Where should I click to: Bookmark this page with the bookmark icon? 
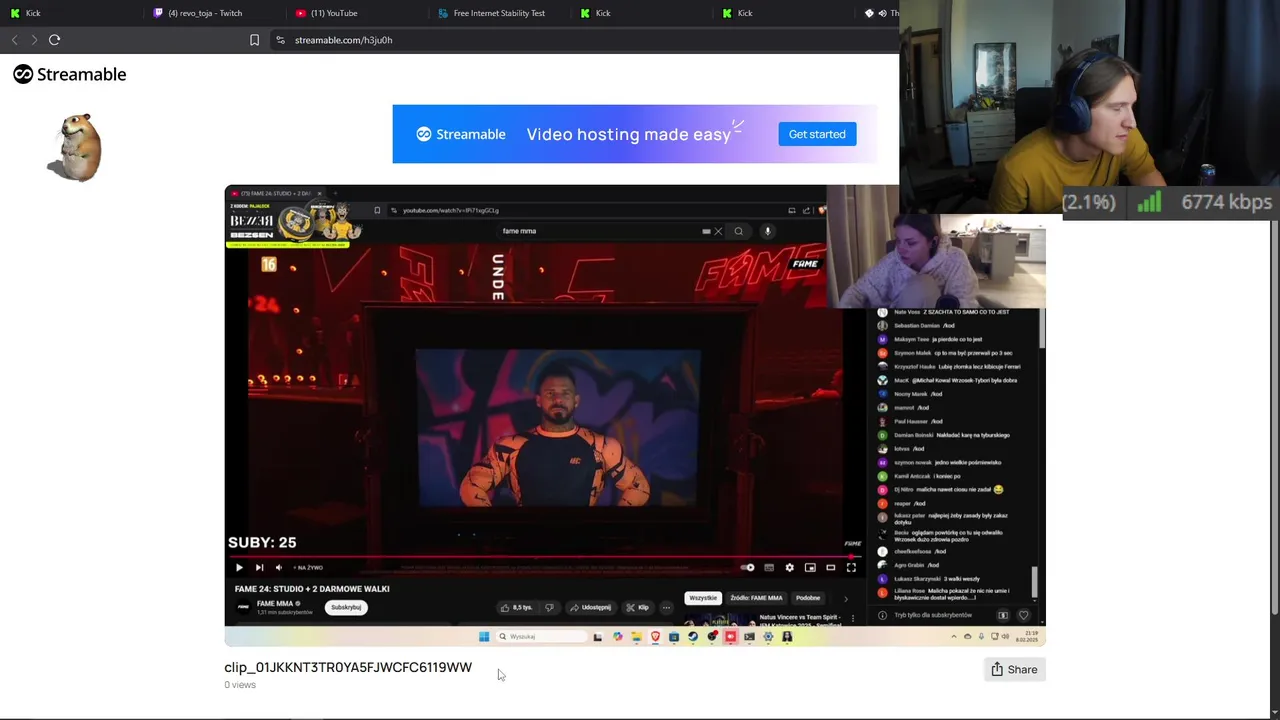(254, 40)
